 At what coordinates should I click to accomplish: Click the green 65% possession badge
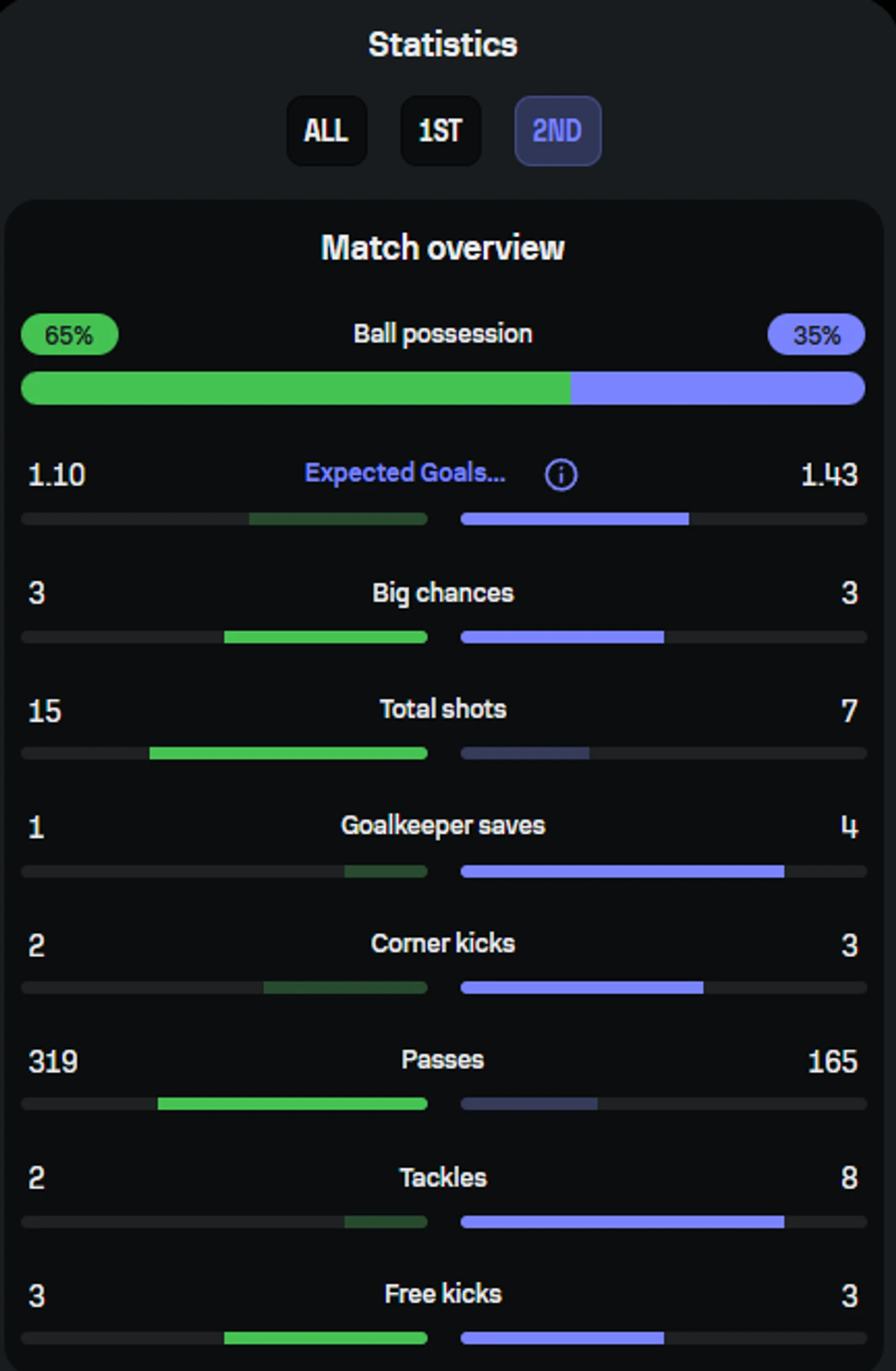click(69, 335)
